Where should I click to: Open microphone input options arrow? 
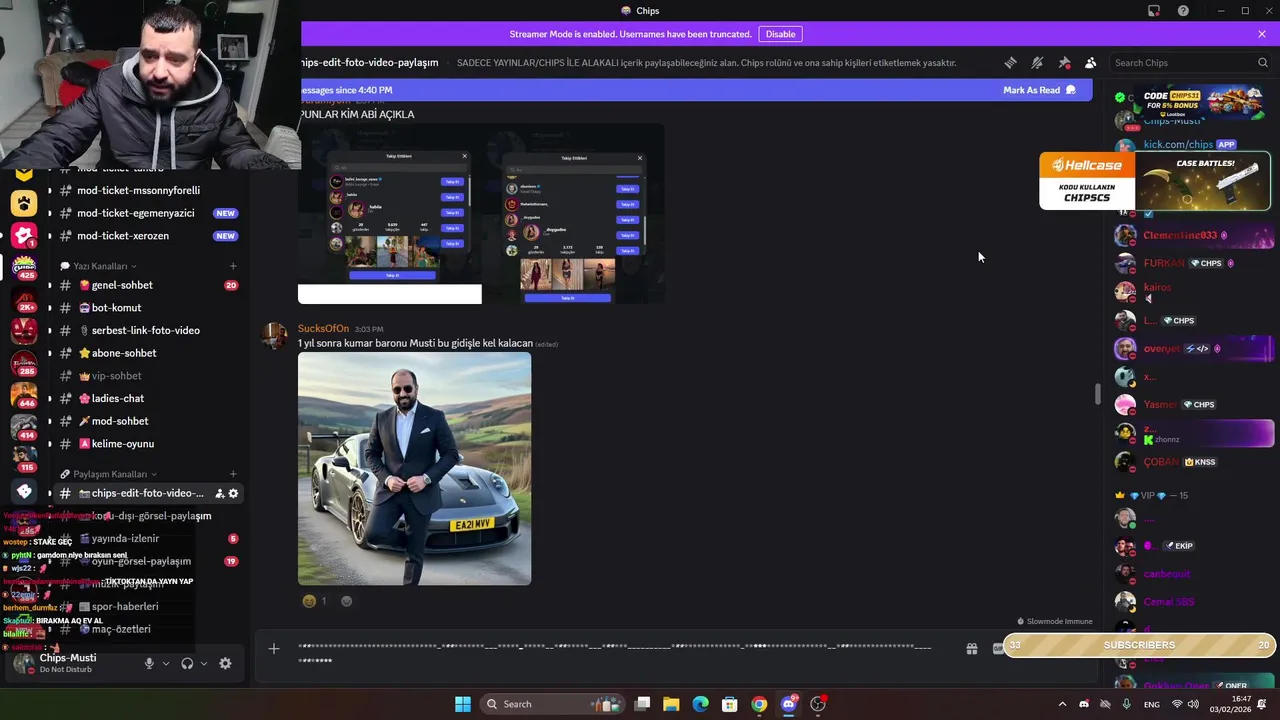(x=166, y=663)
